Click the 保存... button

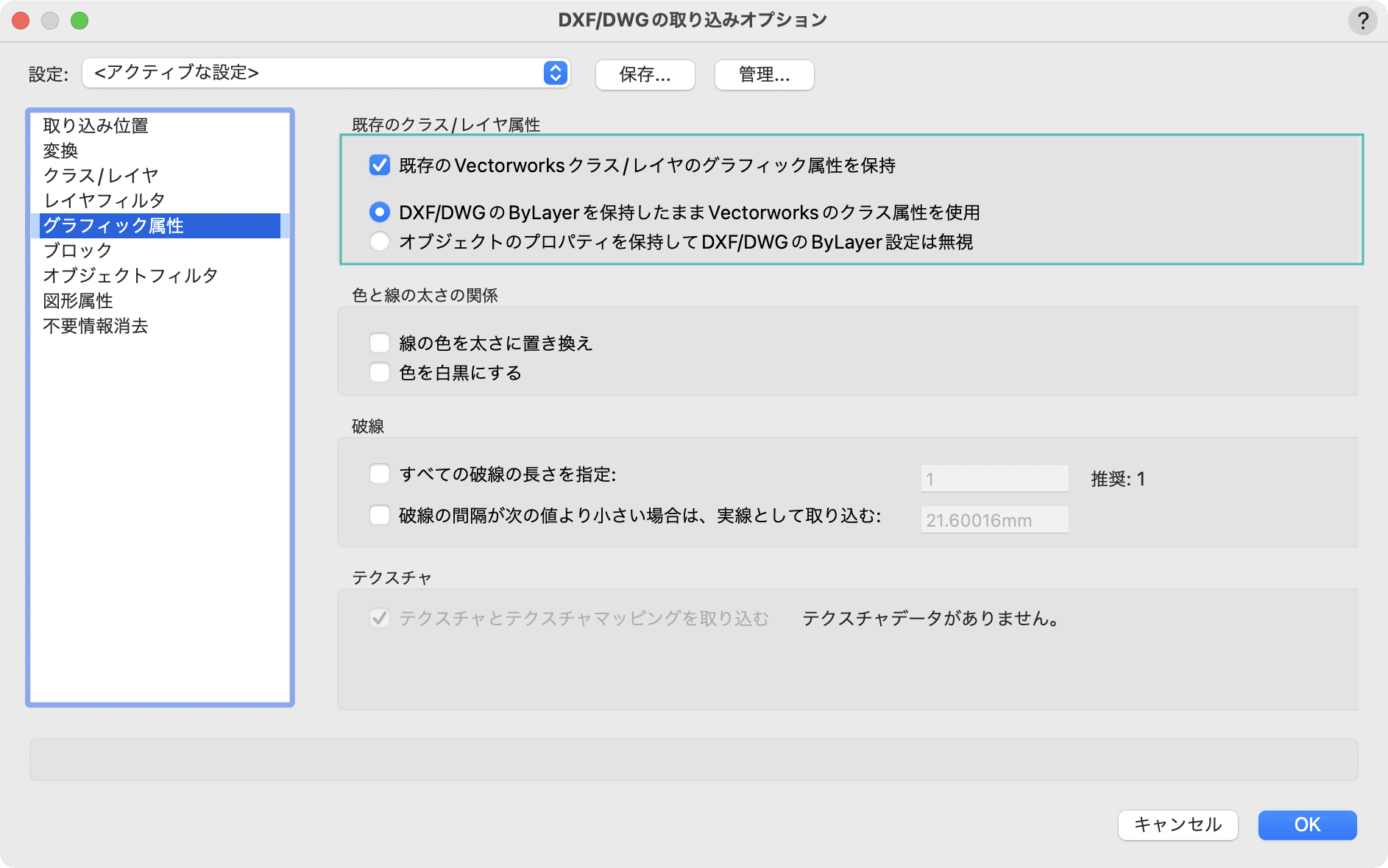pyautogui.click(x=645, y=74)
